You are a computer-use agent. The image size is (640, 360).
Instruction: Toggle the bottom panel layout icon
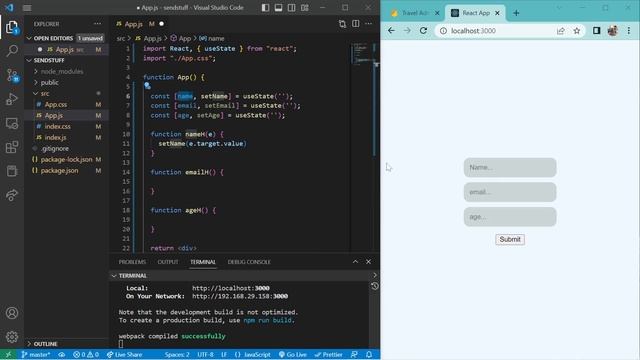coord(278,8)
